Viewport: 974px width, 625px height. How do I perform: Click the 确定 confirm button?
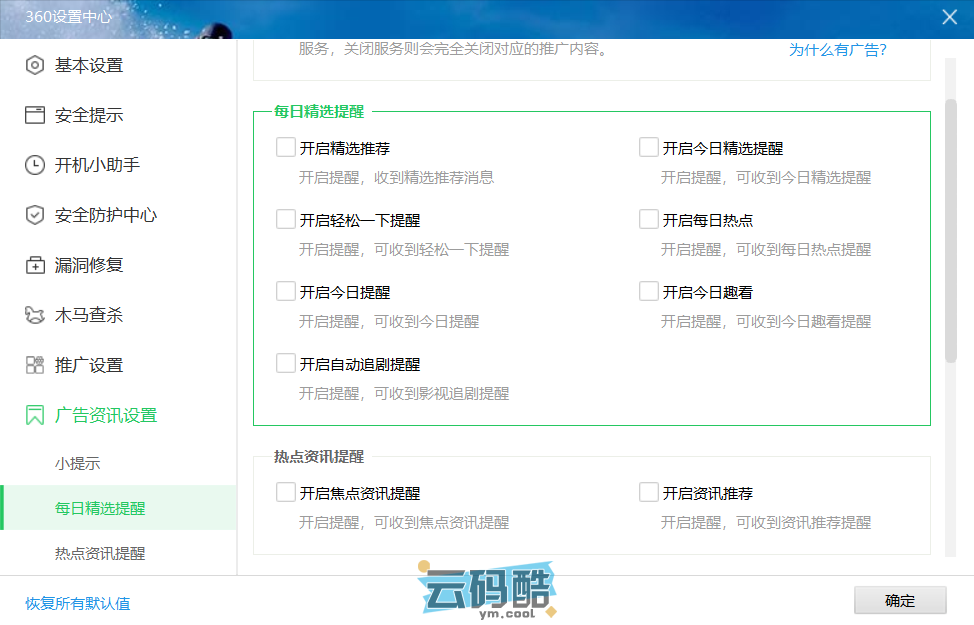click(x=899, y=600)
